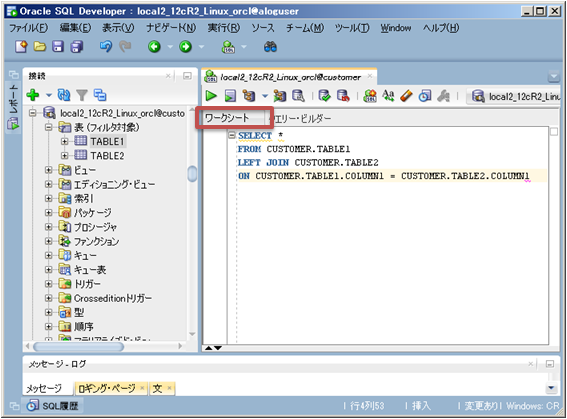The image size is (567, 419).
Task: Click the eraser Clear icon
Action: pyautogui.click(x=406, y=96)
